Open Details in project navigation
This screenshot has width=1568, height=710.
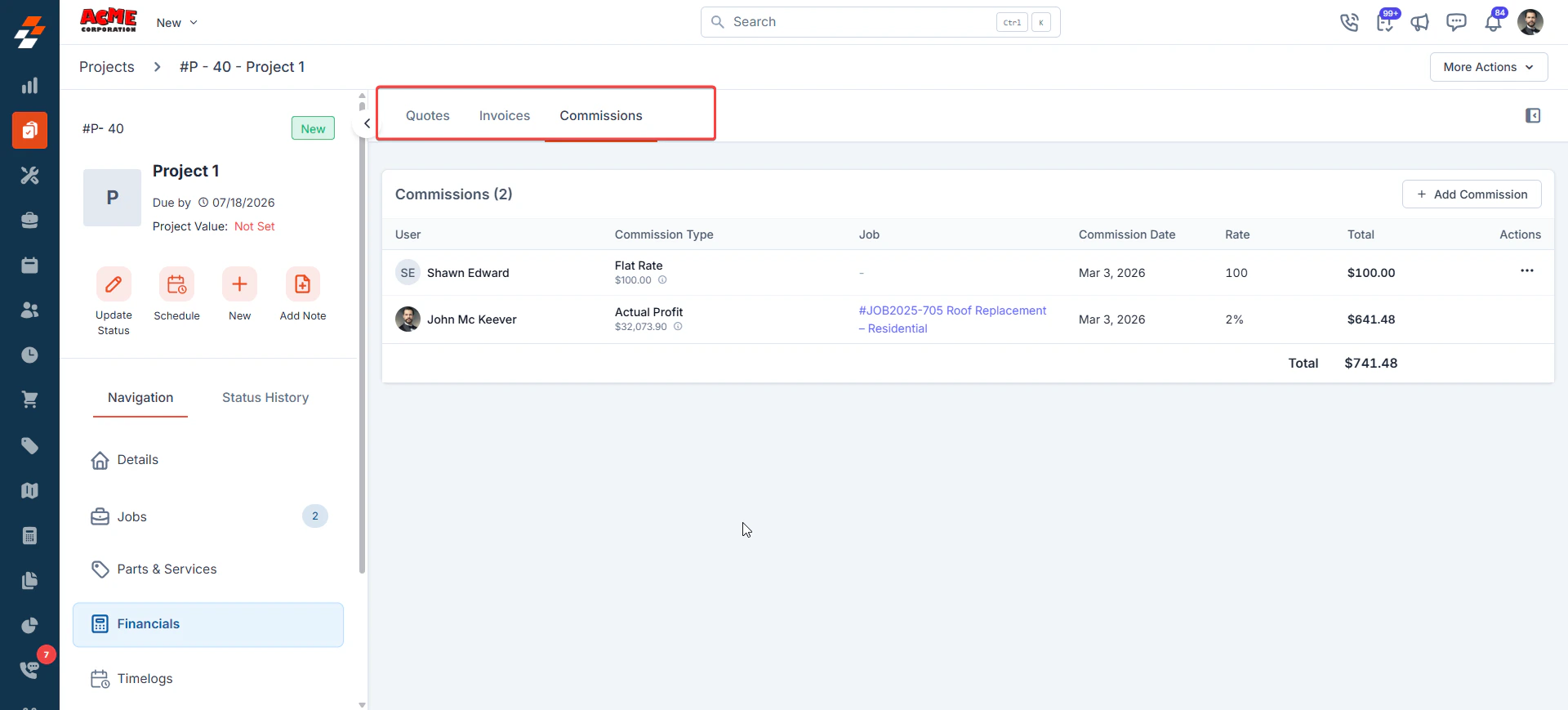[208, 460]
